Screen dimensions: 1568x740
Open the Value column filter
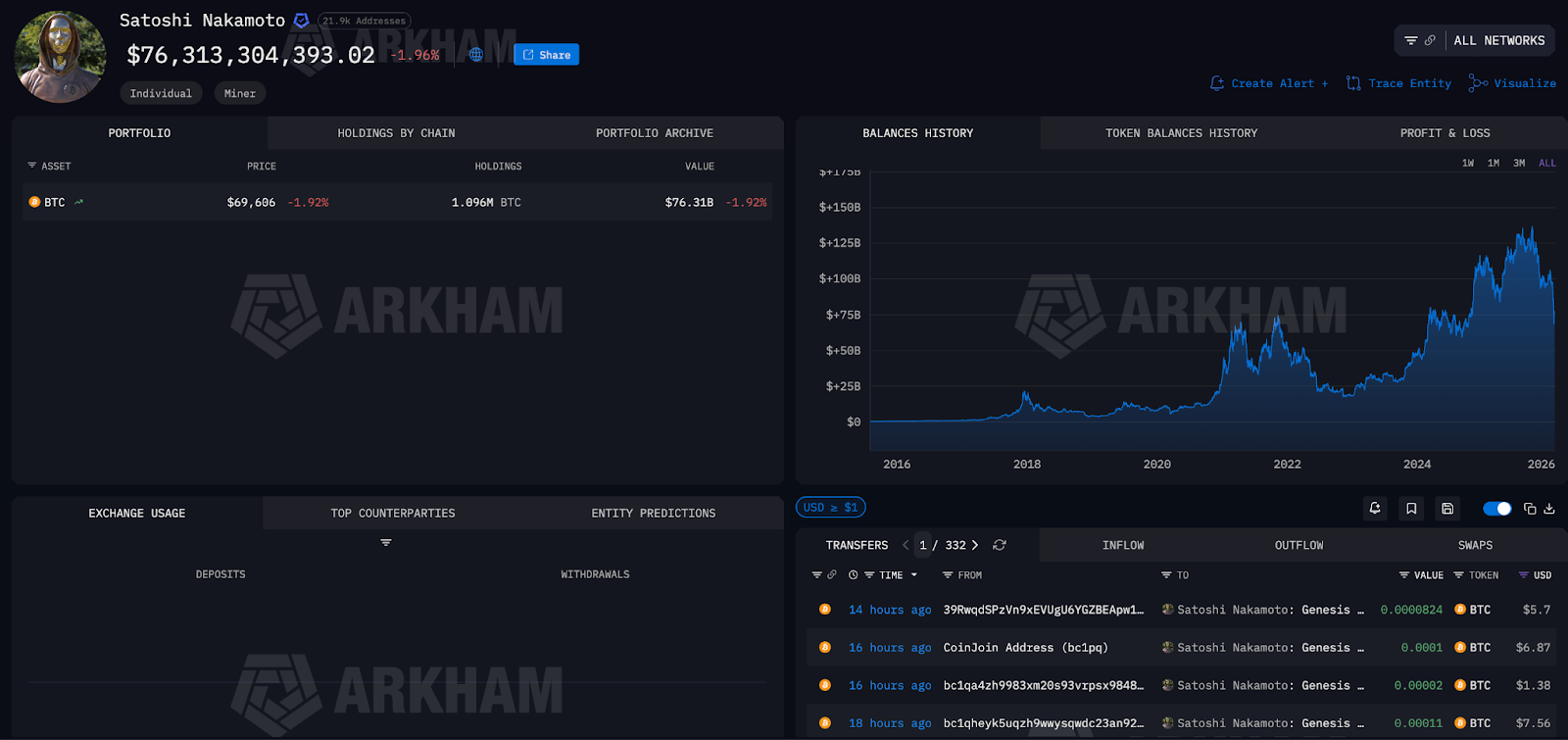pyautogui.click(x=1404, y=575)
